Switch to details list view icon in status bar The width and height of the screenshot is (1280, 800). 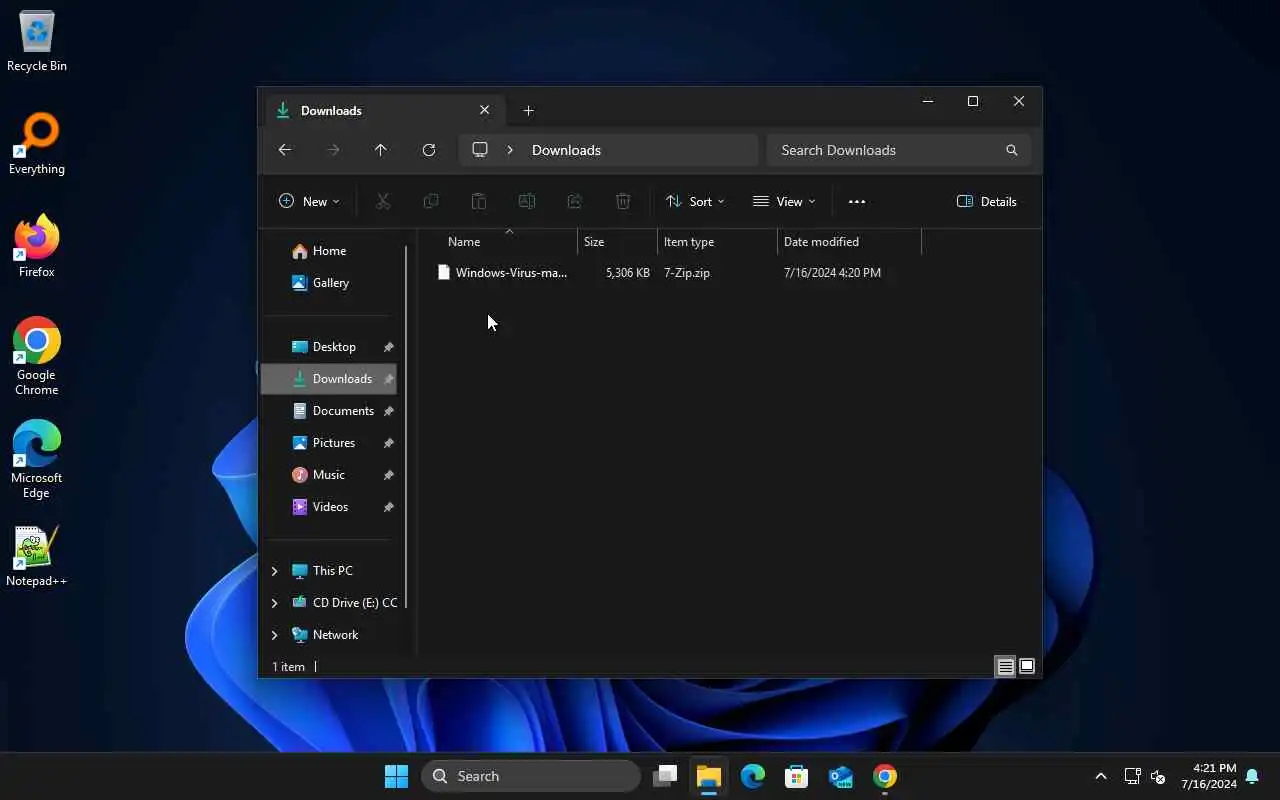[1006, 667]
